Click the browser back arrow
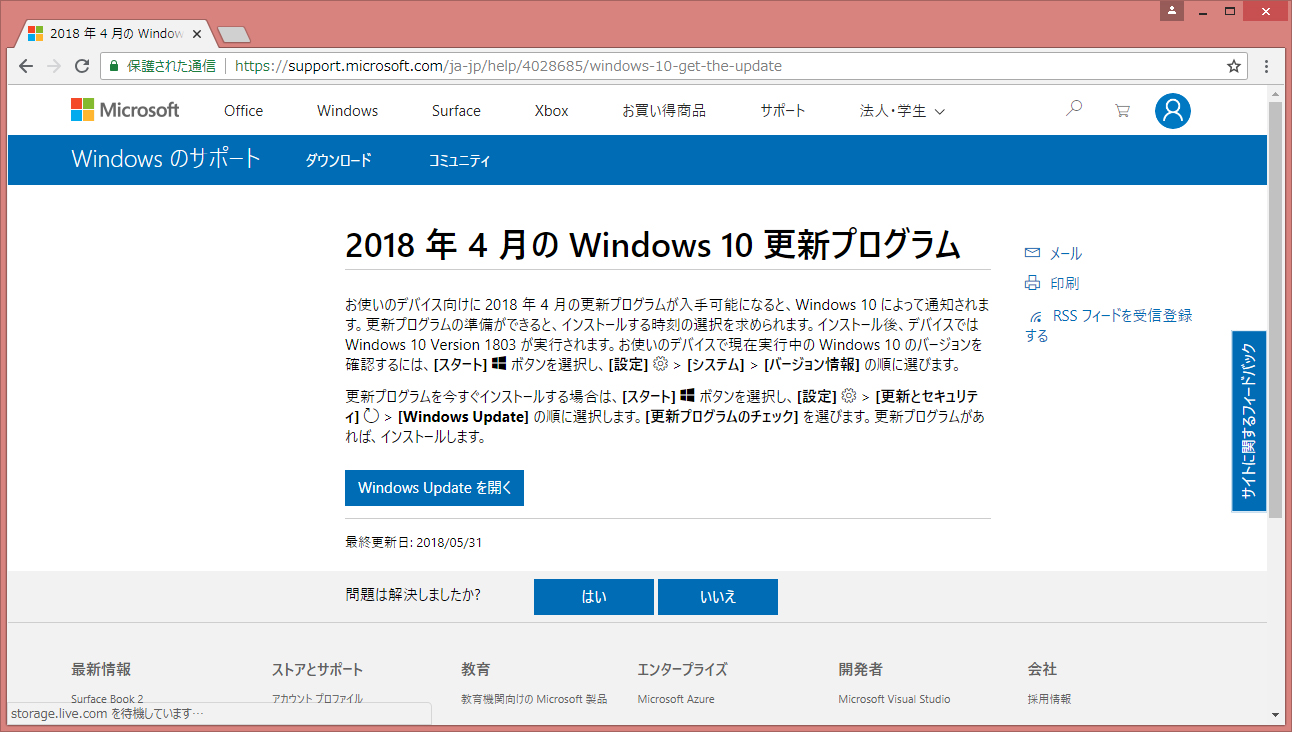 (x=26, y=66)
